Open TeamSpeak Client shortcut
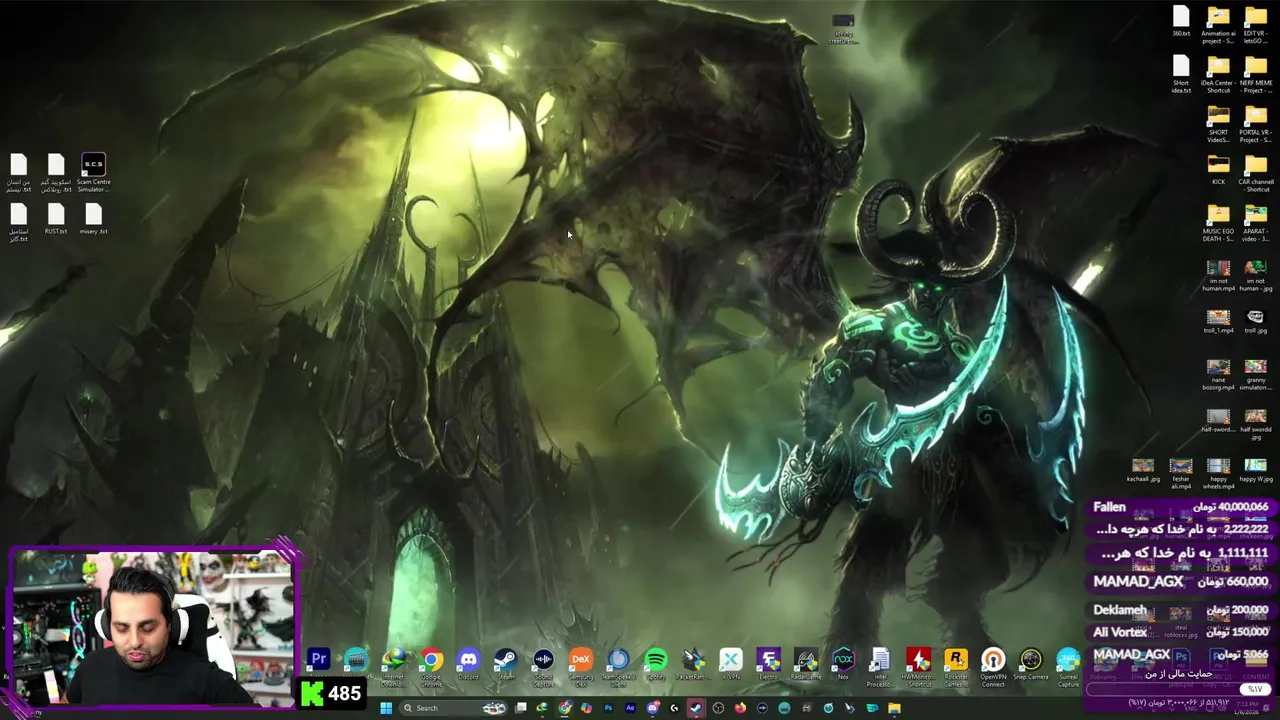This screenshot has height=720, width=1280. (618, 666)
